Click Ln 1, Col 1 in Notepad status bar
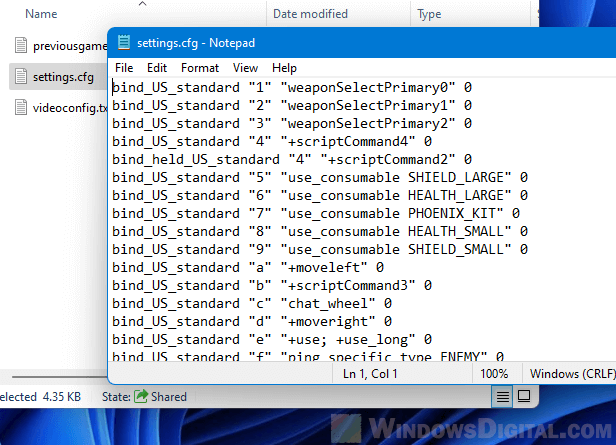 370,374
